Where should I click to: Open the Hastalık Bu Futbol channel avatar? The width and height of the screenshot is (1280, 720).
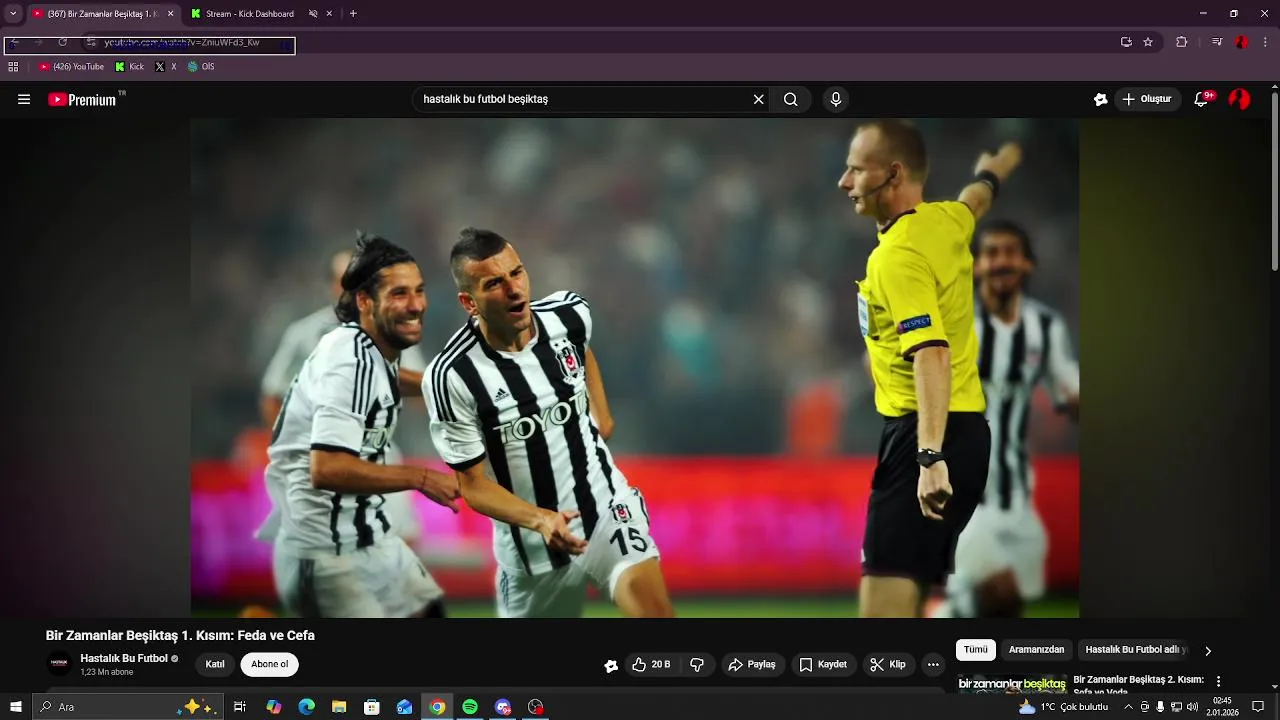click(60, 663)
